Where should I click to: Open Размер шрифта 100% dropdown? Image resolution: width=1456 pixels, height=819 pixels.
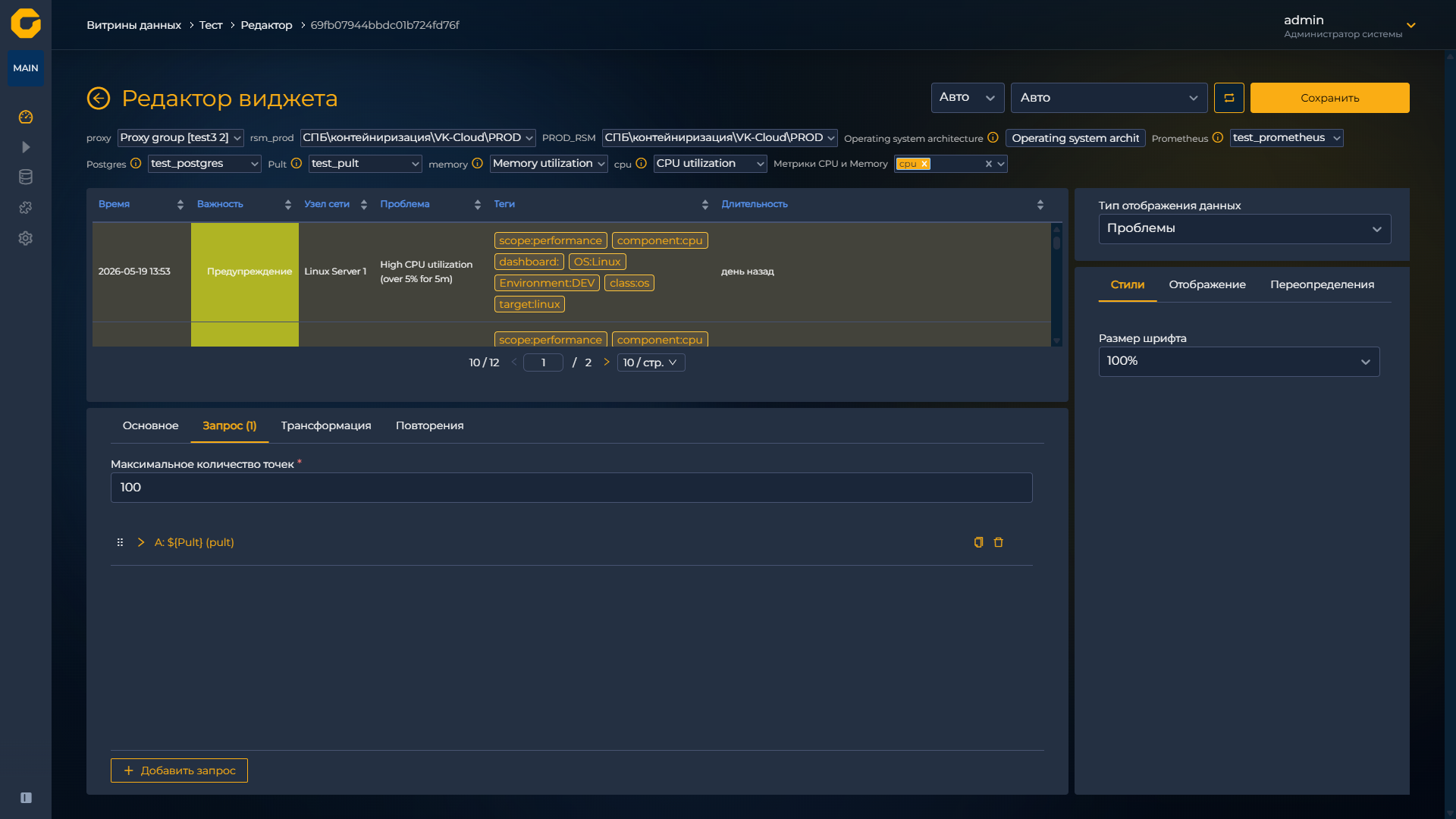coord(1239,362)
